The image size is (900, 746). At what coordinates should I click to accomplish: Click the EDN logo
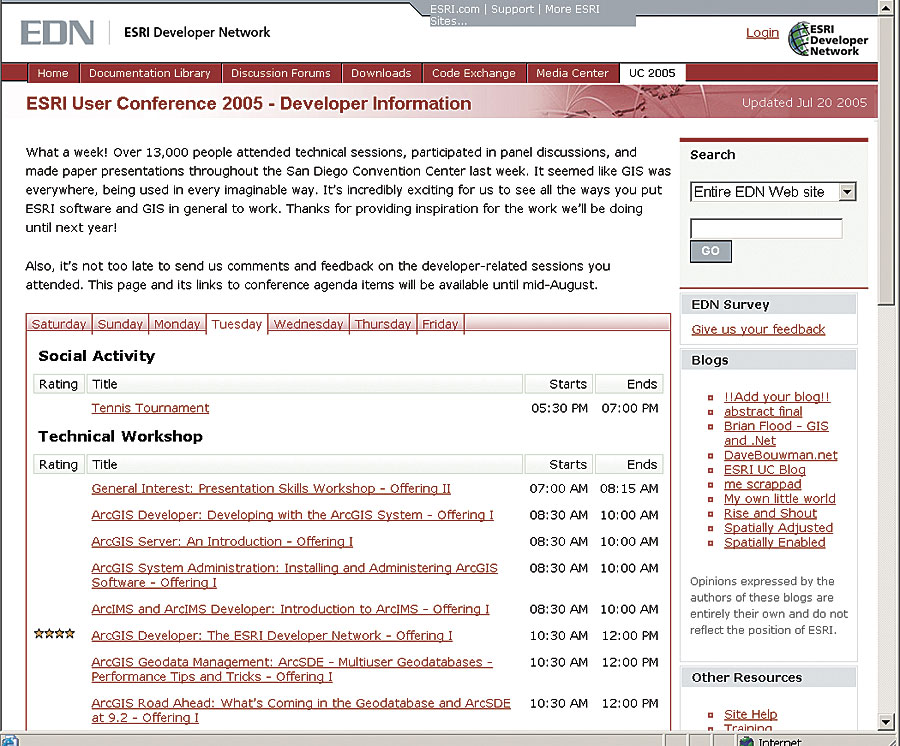pos(57,33)
